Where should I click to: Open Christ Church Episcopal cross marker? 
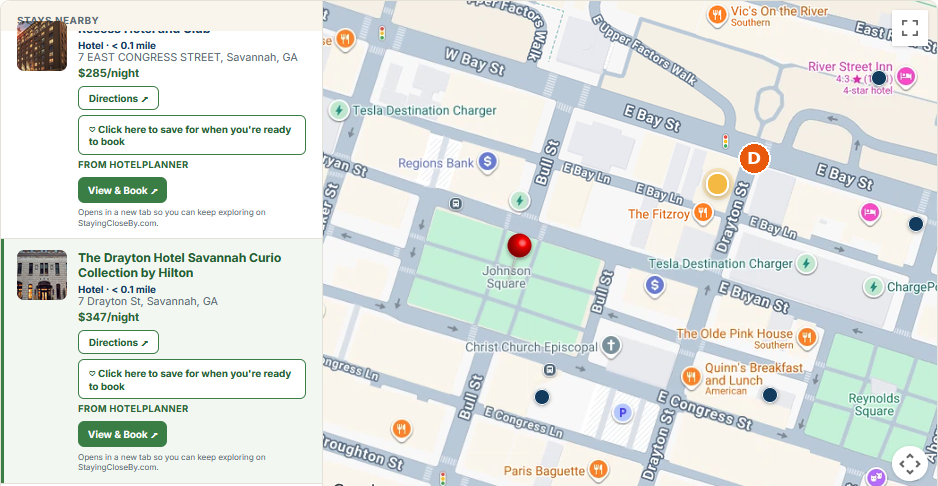click(x=610, y=346)
